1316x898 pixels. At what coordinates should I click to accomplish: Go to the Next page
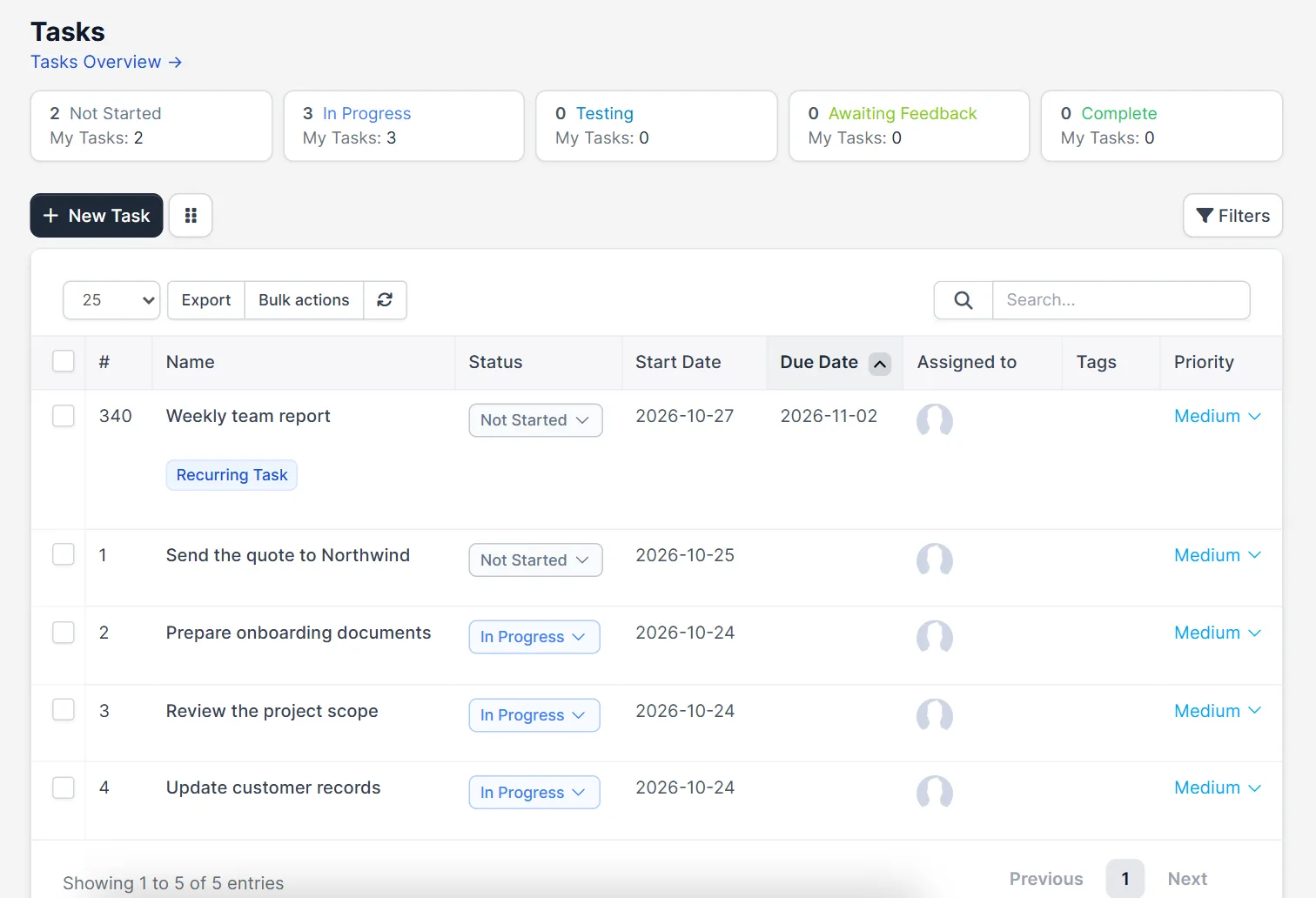[x=1187, y=879]
